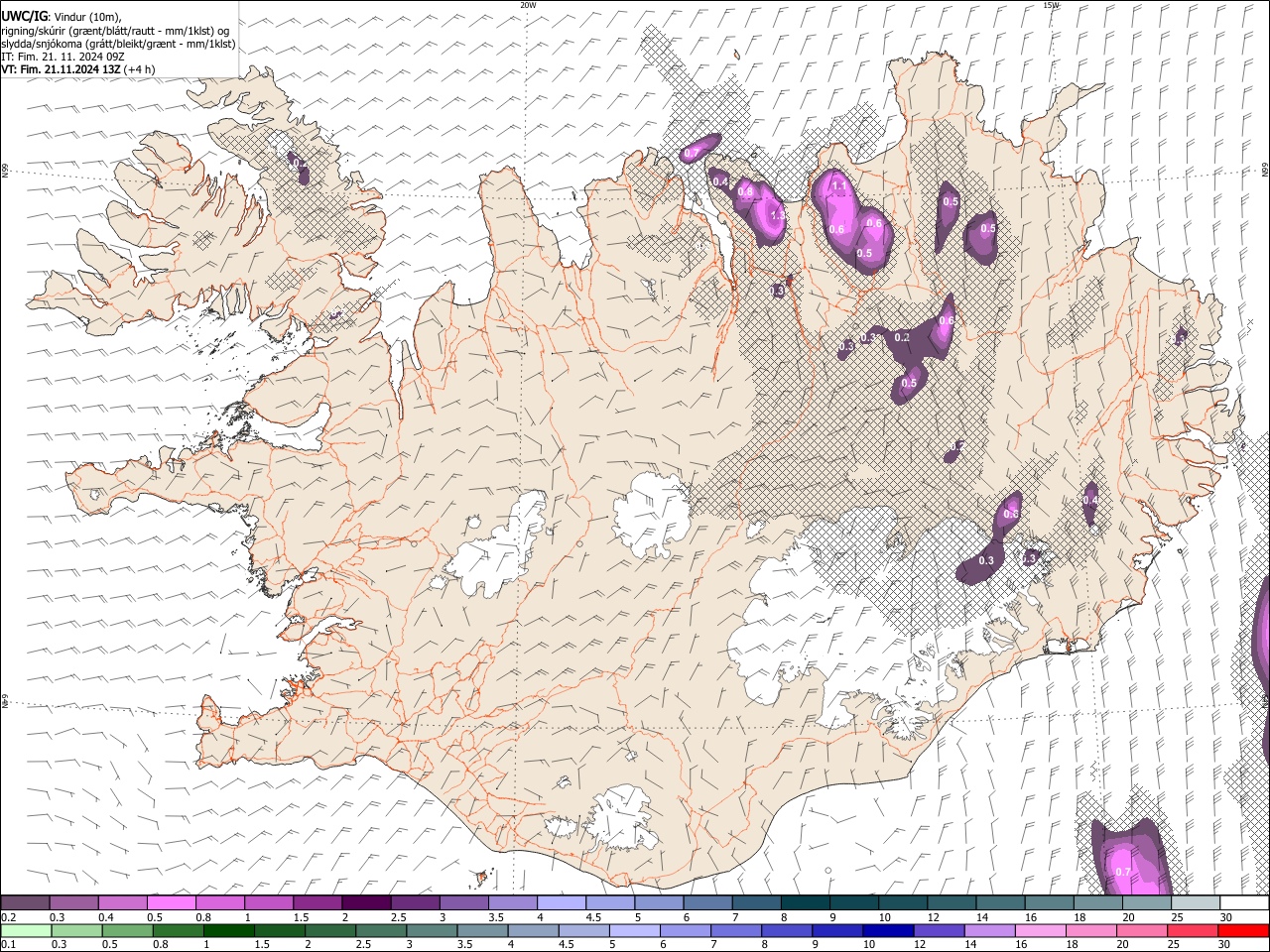
Task: Pick the lower legend row swatch labeled 1
Action: 229,930
